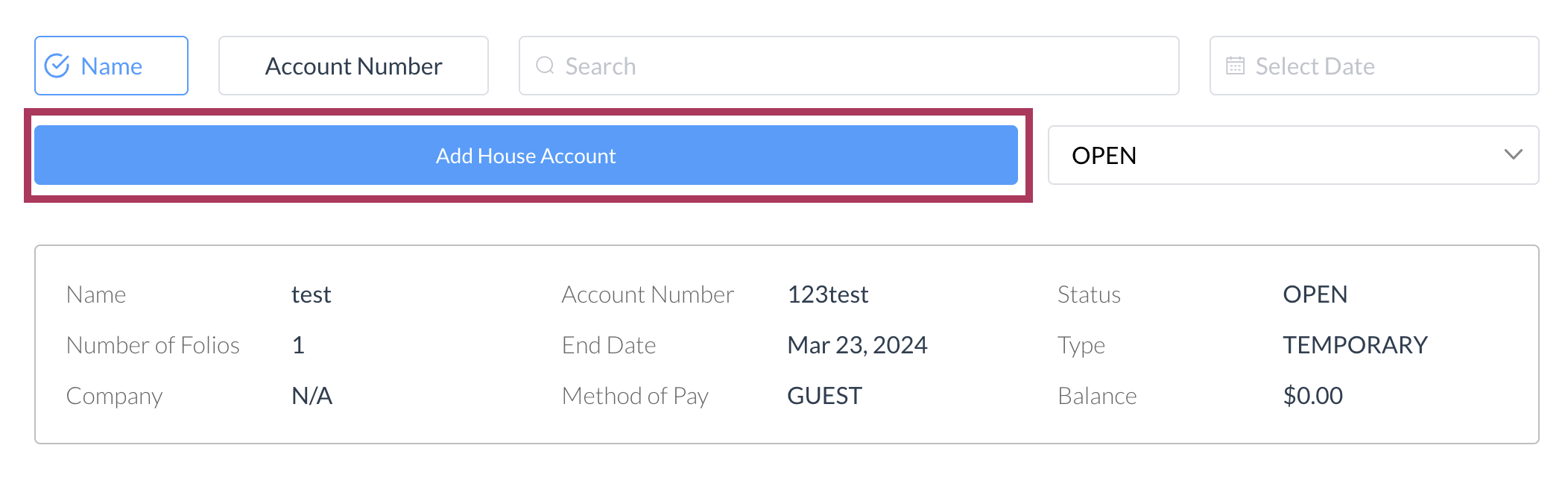Open the OPEN status dropdown
This screenshot has width=1568, height=492.
point(1292,155)
